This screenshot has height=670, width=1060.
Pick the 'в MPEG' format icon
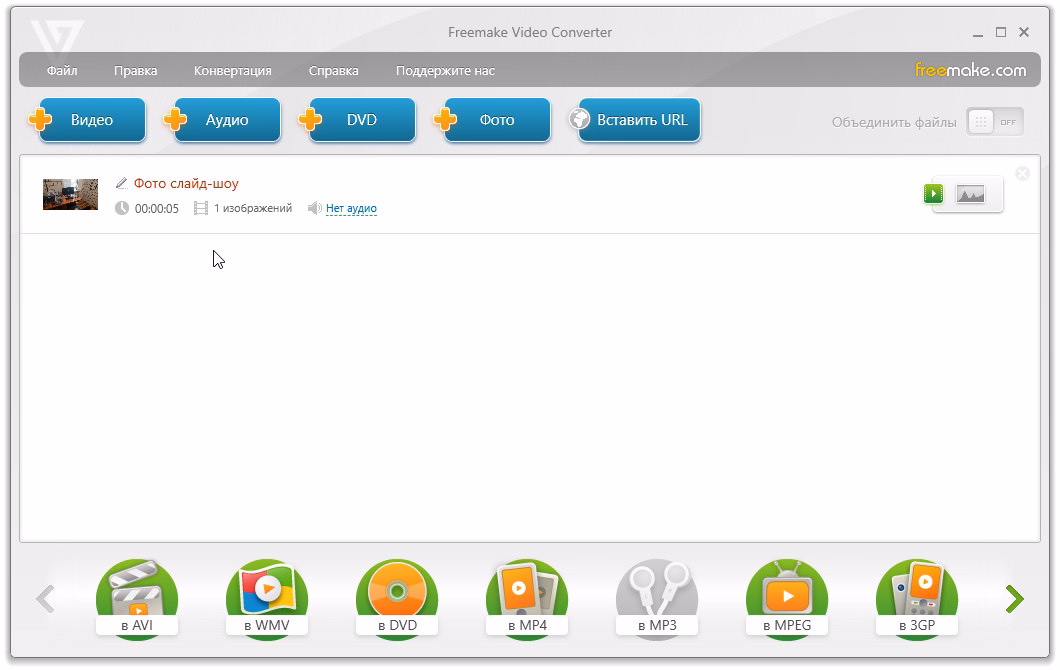786,599
